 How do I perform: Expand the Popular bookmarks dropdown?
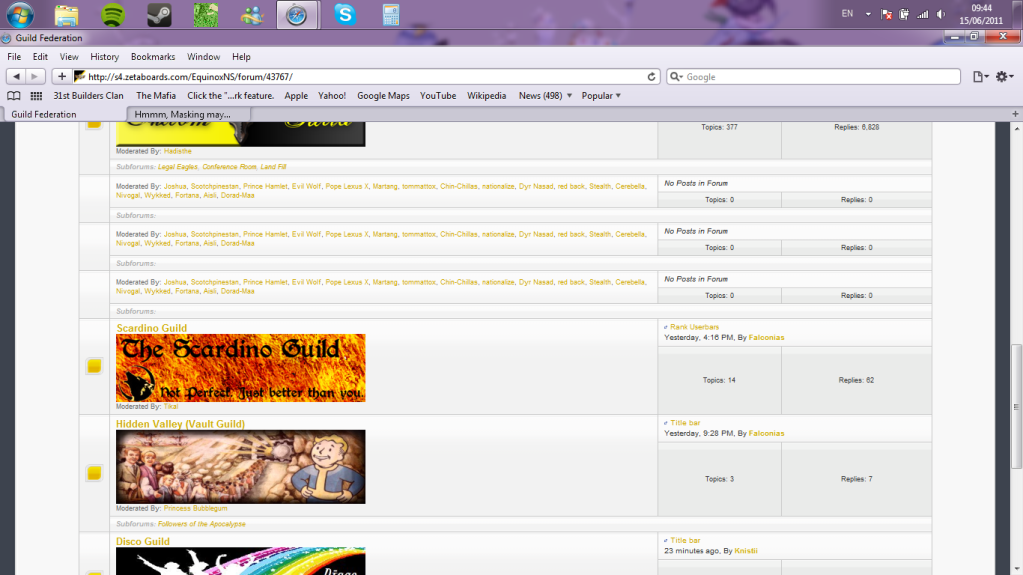point(601,96)
